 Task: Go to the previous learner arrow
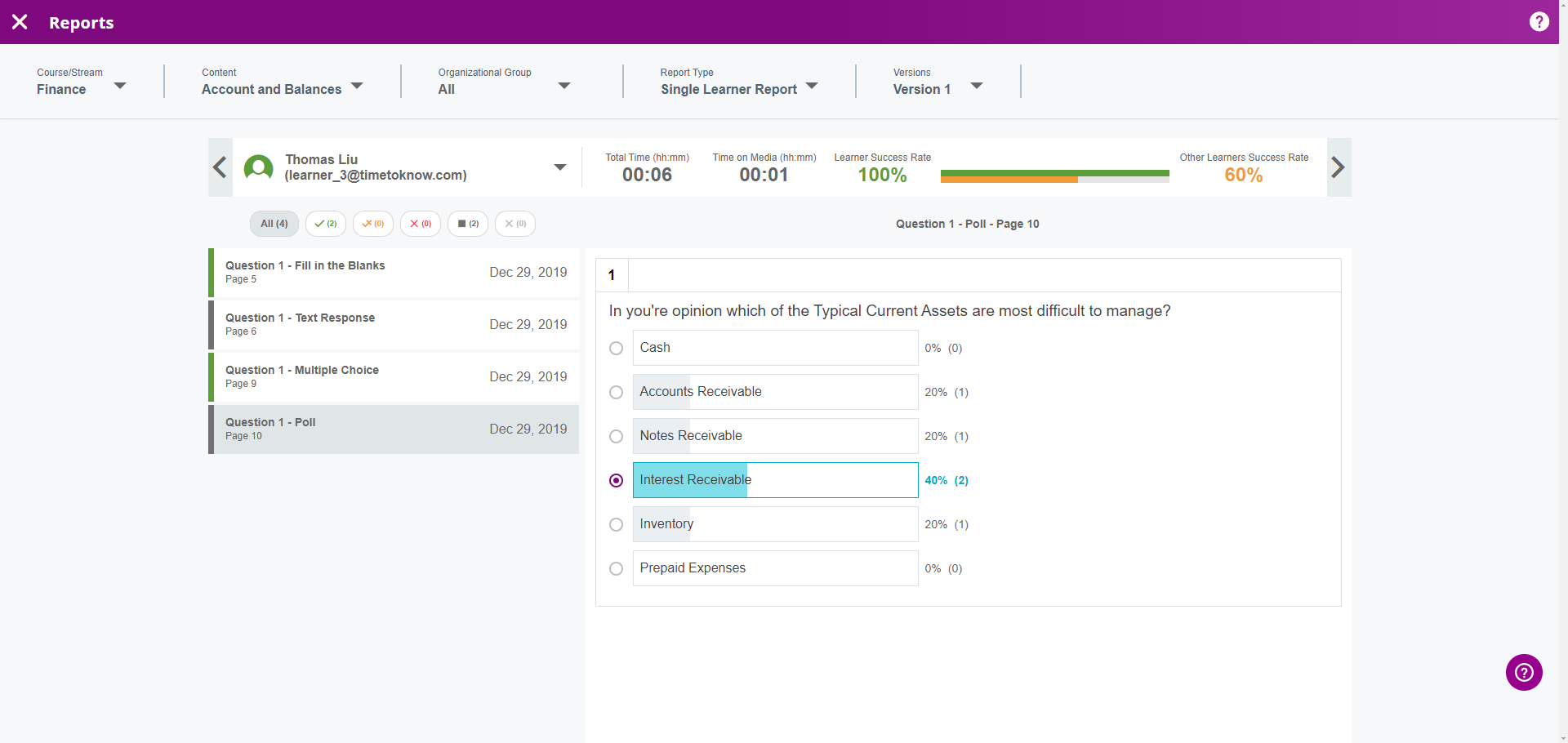pyautogui.click(x=220, y=167)
